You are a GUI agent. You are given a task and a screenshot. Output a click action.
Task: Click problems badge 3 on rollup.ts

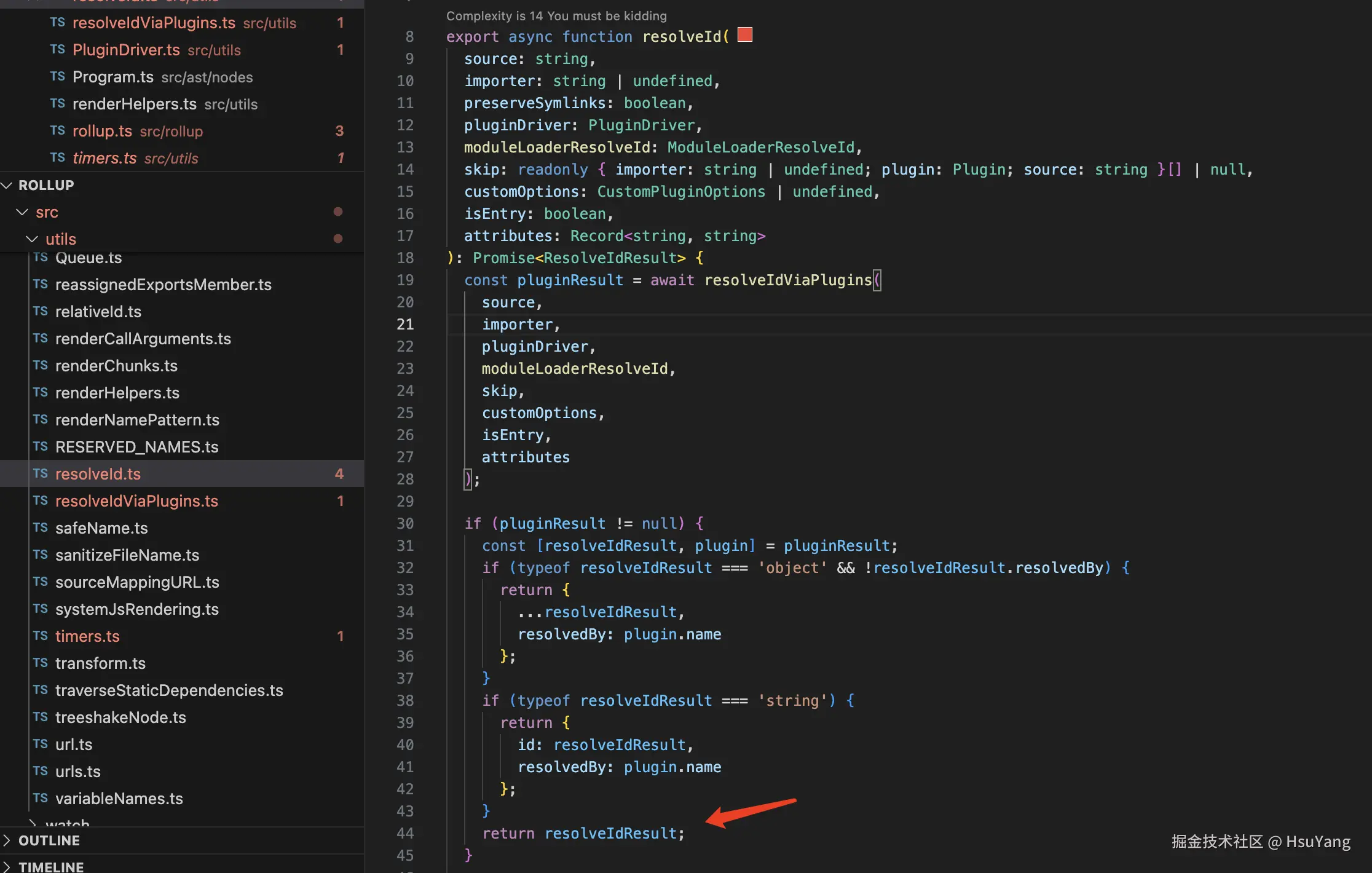(339, 131)
